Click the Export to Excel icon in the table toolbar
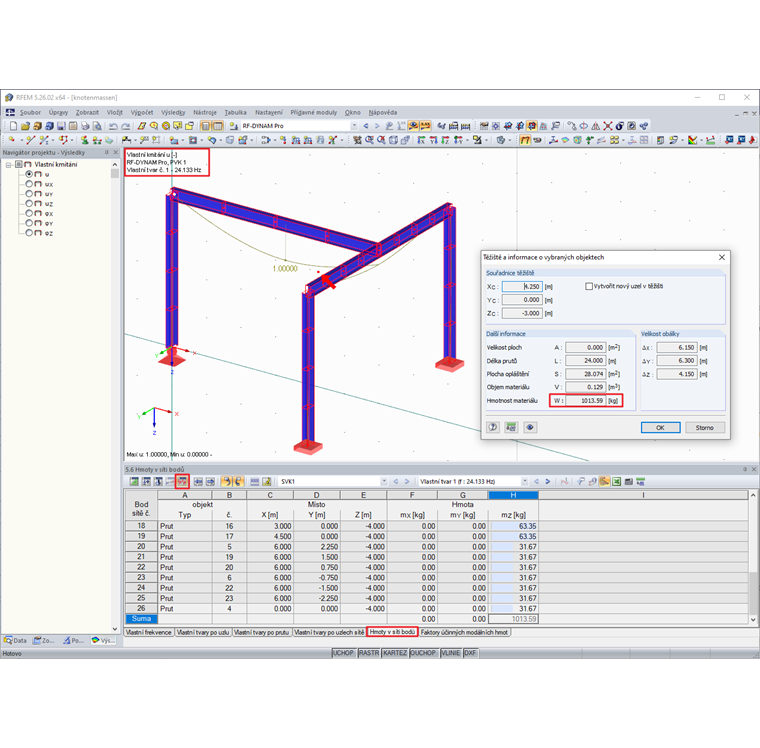Image resolution: width=760 pixels, height=748 pixels. (x=617, y=481)
